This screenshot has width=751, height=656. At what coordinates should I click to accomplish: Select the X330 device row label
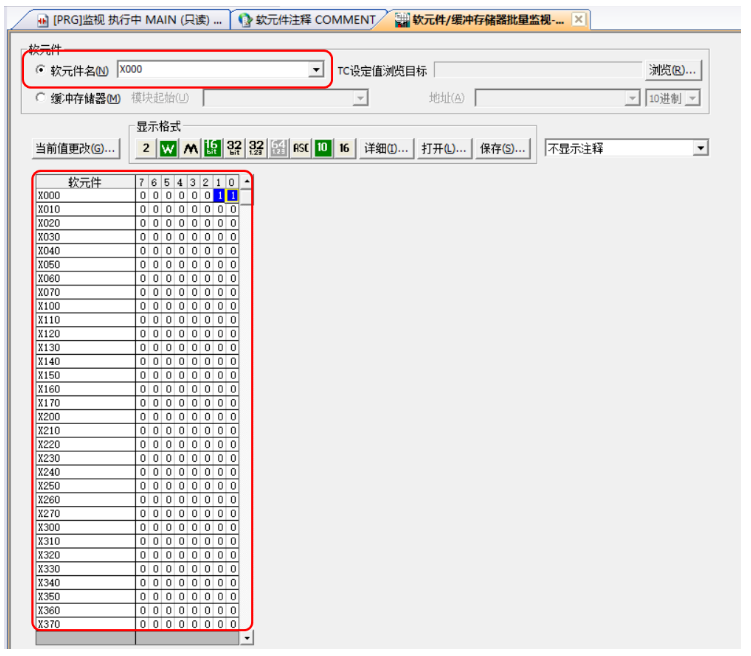point(86,569)
